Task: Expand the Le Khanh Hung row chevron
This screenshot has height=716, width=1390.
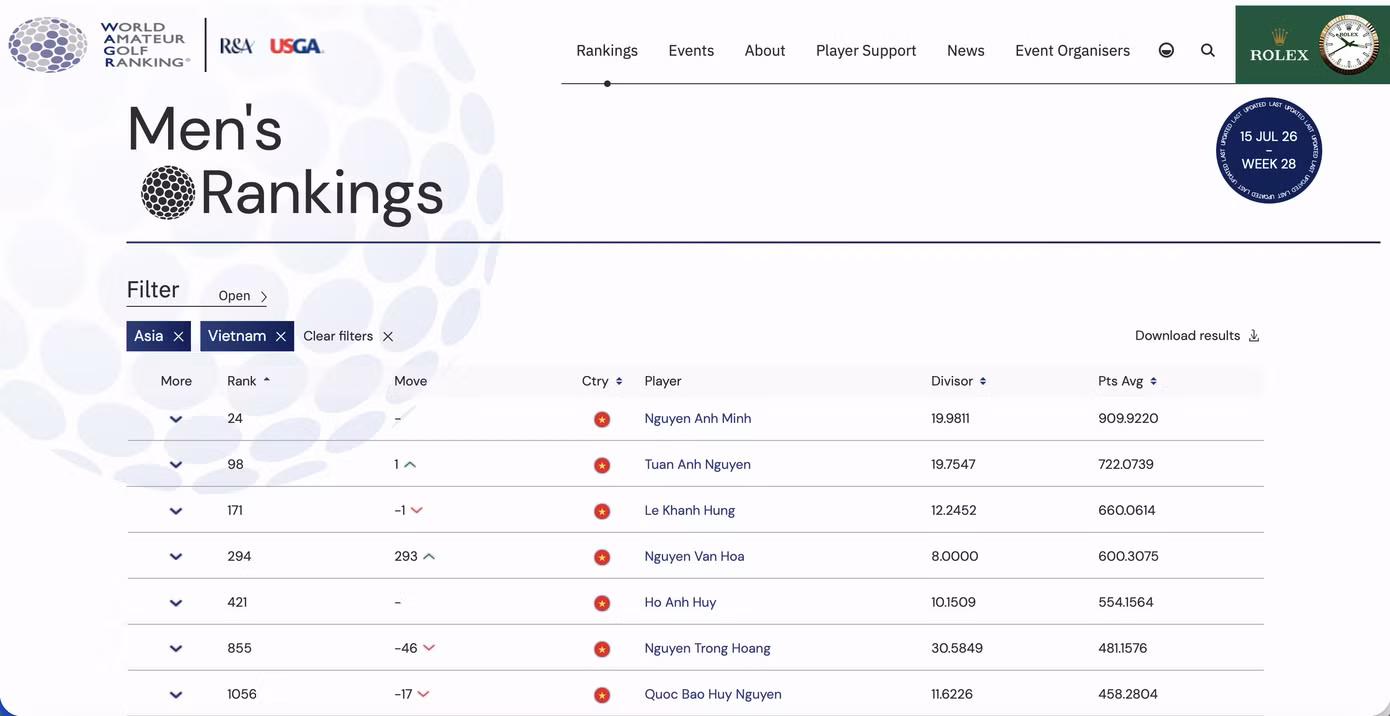Action: pos(176,511)
